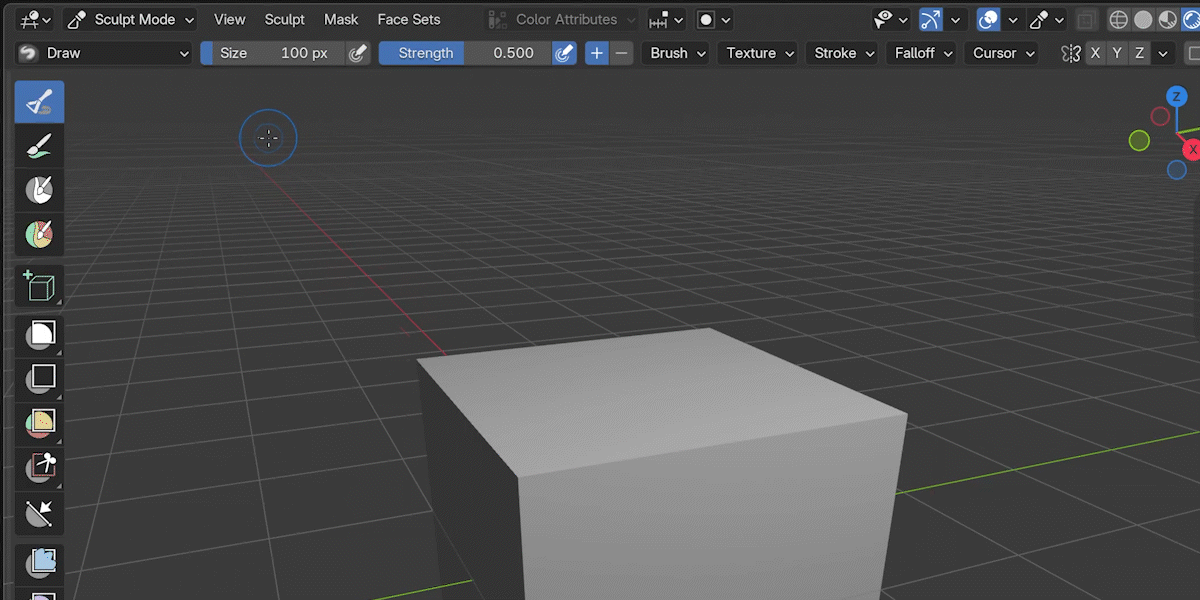Open the View menu
The height and width of the screenshot is (600, 1200).
(x=230, y=19)
